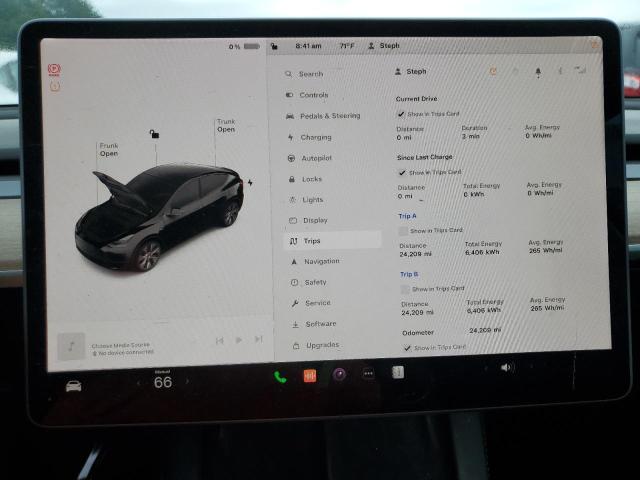This screenshot has height=480, width=640.
Task: Tap the lock icon in the top status bar
Action: coord(274,46)
